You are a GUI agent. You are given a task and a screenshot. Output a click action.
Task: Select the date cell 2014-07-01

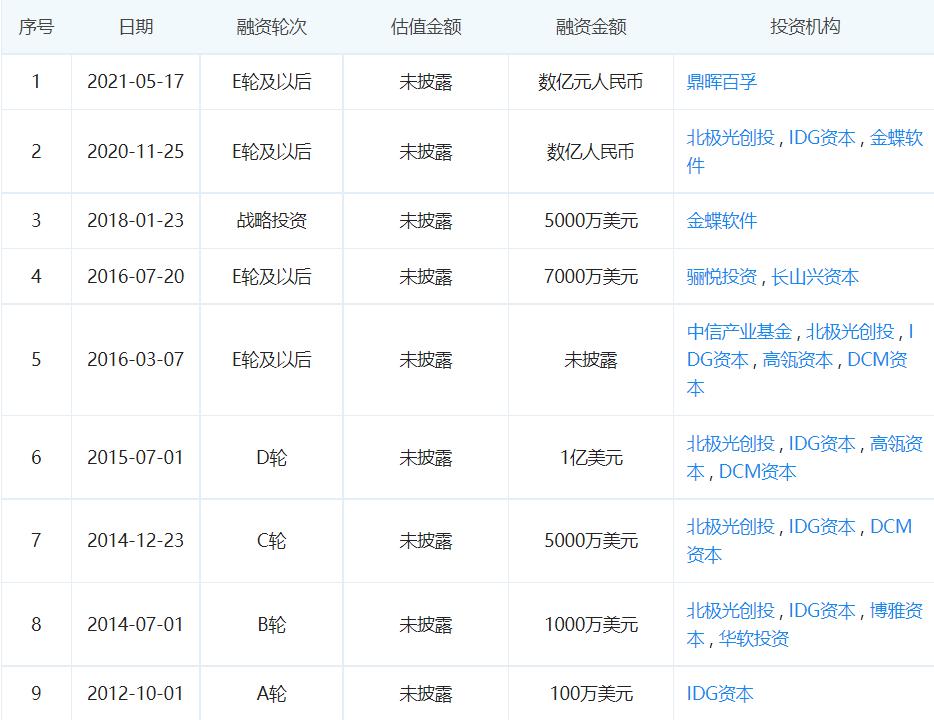click(136, 625)
